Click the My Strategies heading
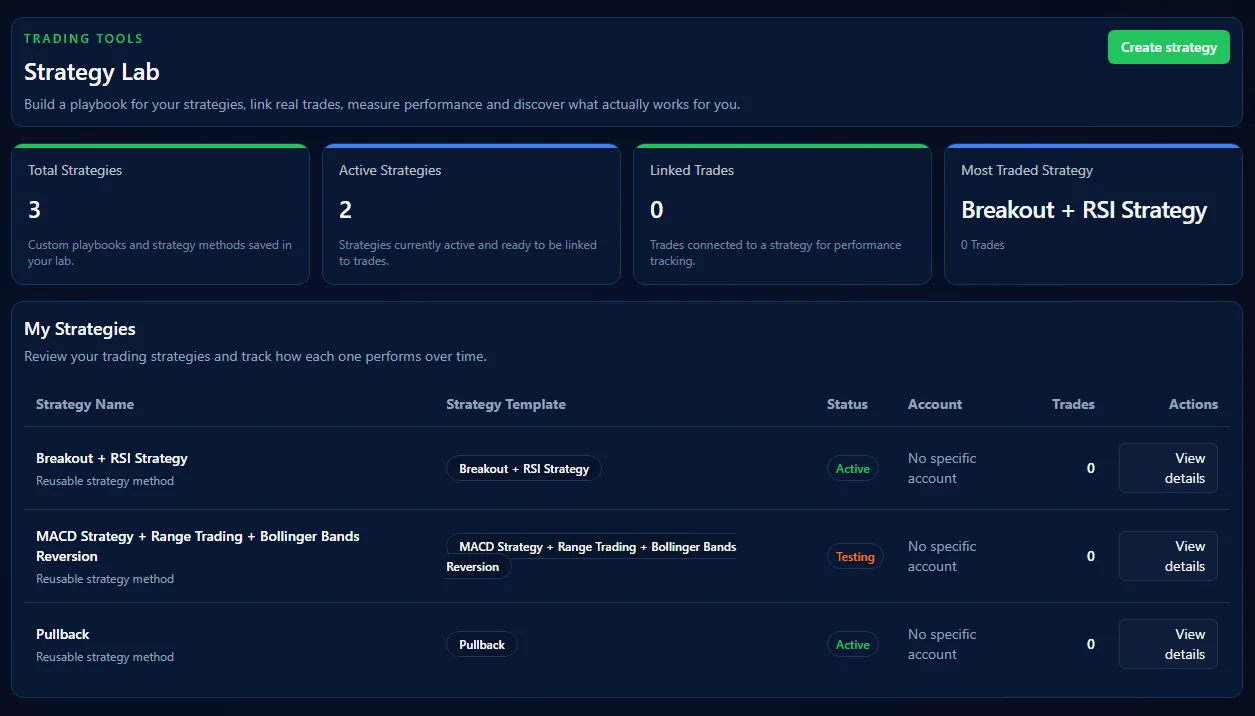This screenshot has width=1255, height=716. (x=80, y=329)
